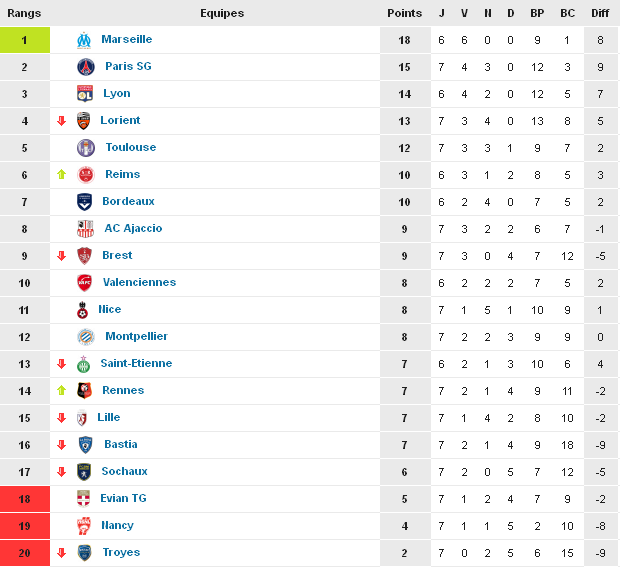Open the Saint-Etienne team link
620x569 pixels.
(136, 364)
